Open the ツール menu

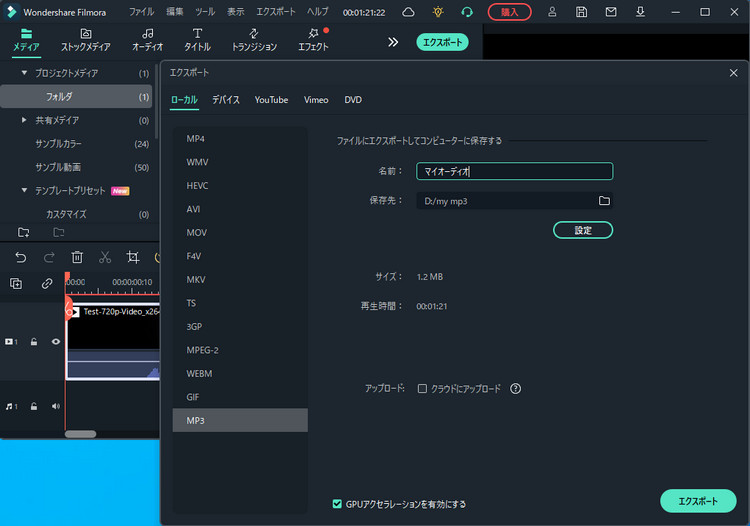point(205,12)
